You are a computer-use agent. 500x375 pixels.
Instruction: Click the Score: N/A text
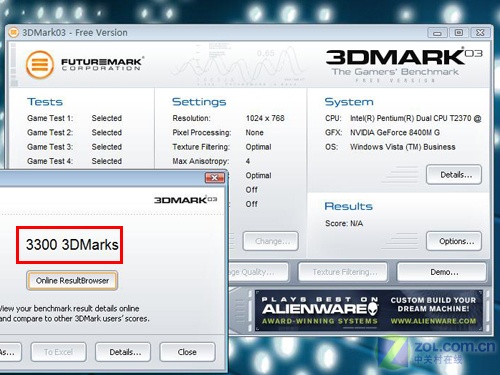pyautogui.click(x=344, y=223)
